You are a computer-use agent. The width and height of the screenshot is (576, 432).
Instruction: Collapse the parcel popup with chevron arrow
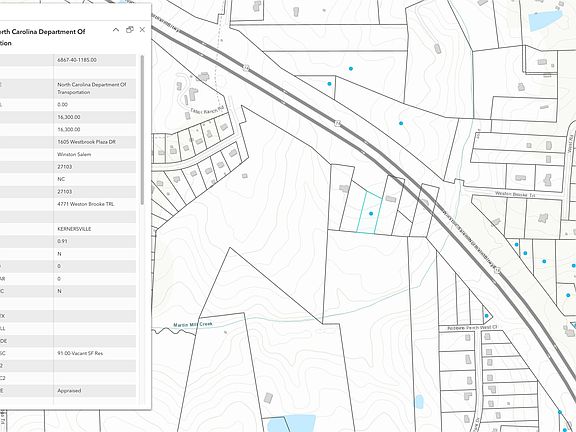[116, 30]
